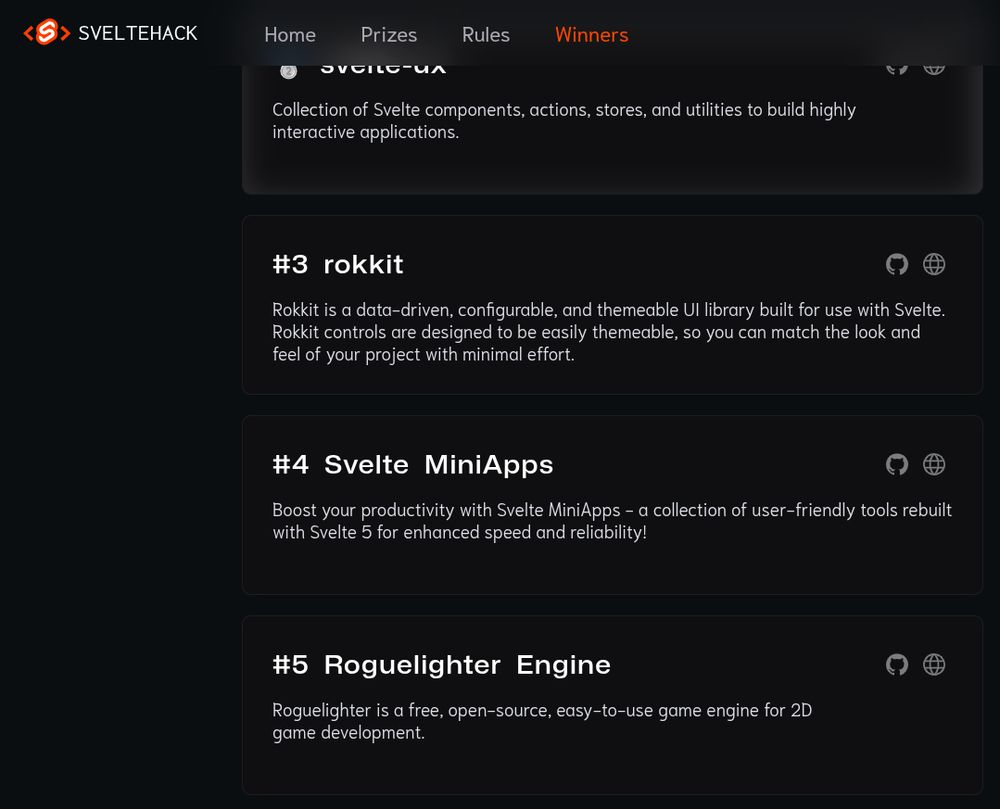The width and height of the screenshot is (1000, 809).
Task: Open the Roguelighter Engine GitHub icon
Action: coord(897,664)
